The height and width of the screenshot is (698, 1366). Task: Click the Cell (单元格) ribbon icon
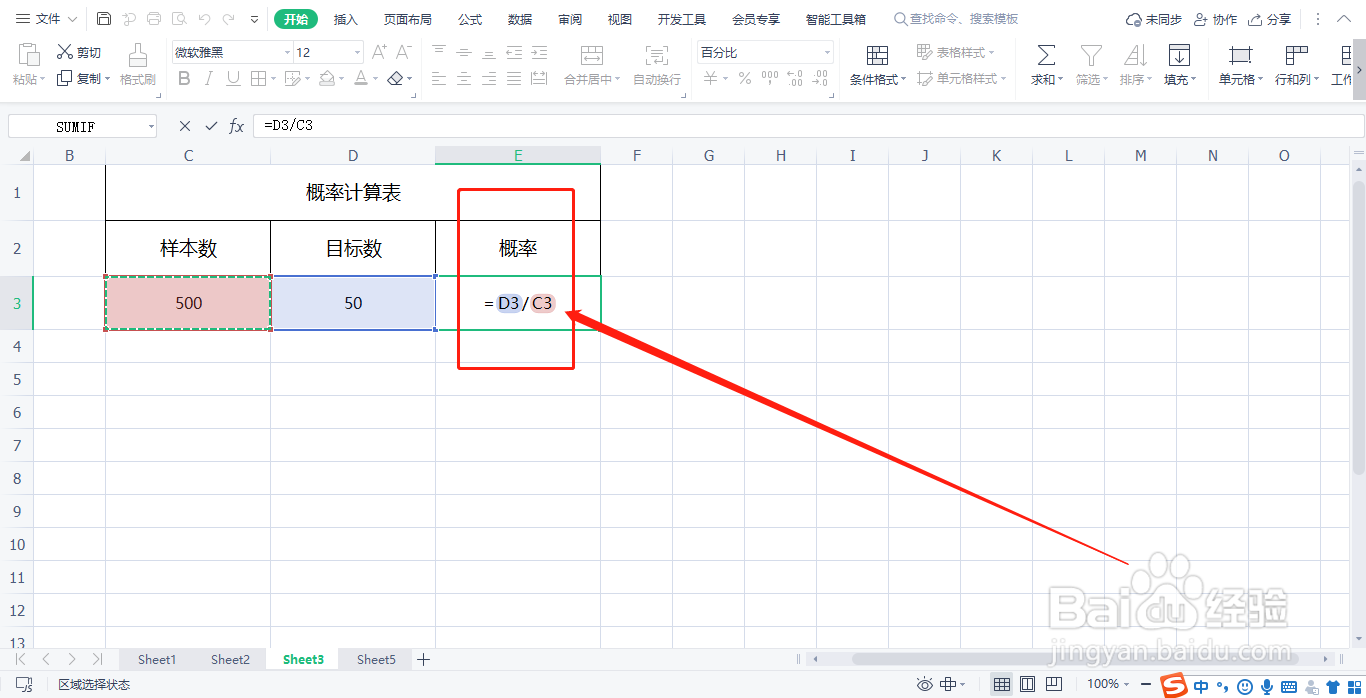click(1240, 55)
